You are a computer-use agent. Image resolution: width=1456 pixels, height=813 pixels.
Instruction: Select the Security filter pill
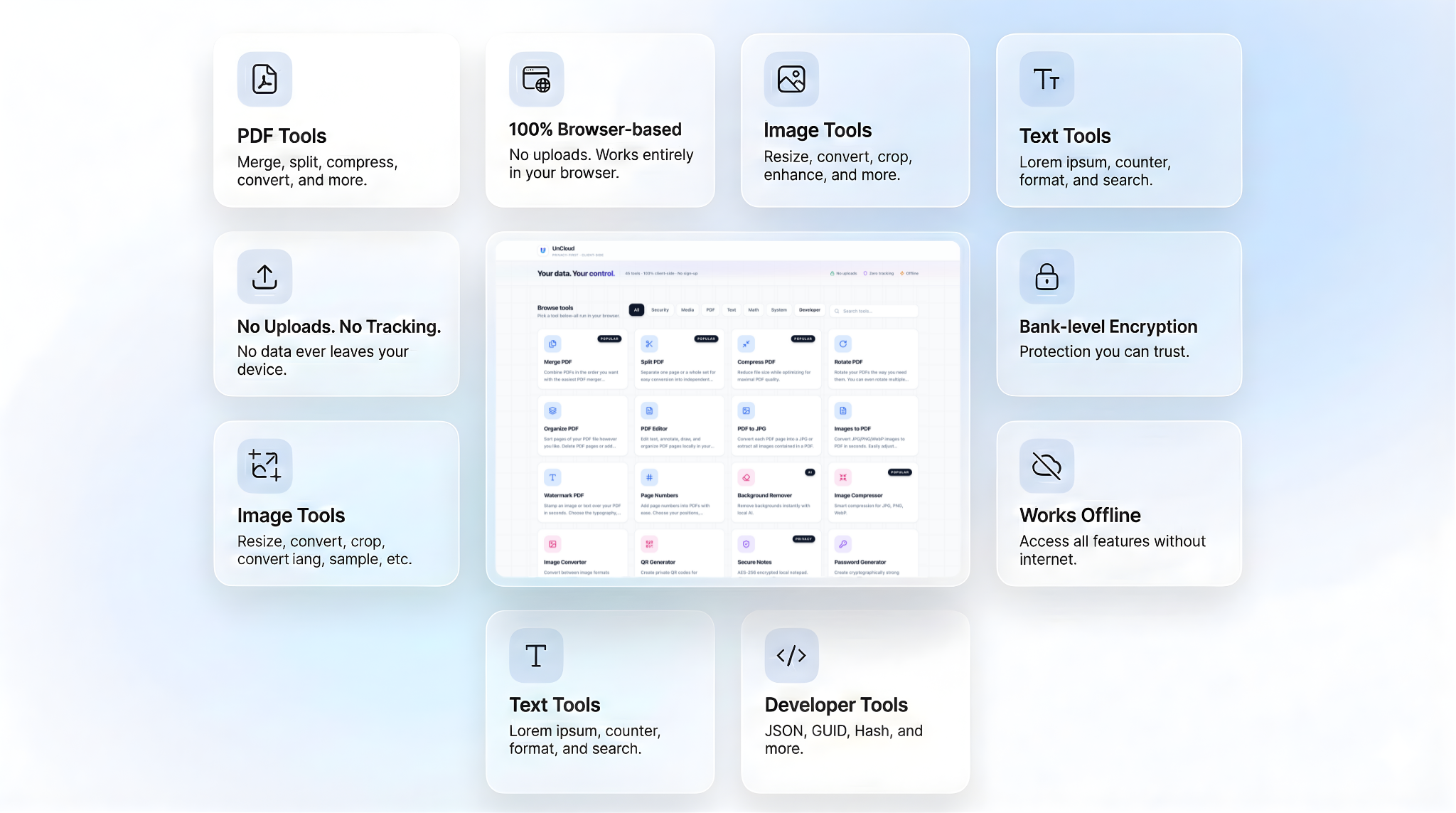click(660, 310)
